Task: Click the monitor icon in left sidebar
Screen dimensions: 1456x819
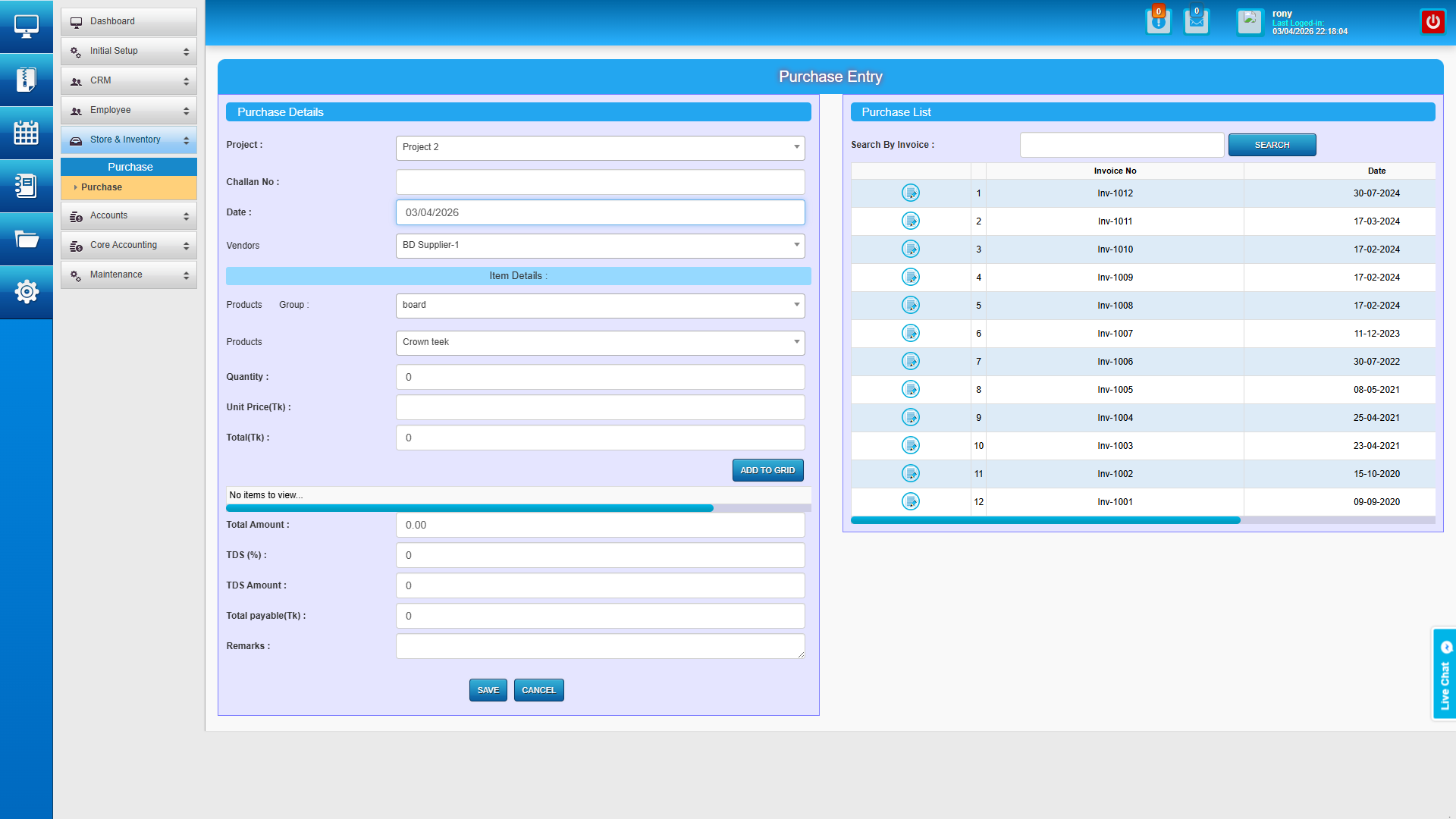Action: (x=26, y=27)
